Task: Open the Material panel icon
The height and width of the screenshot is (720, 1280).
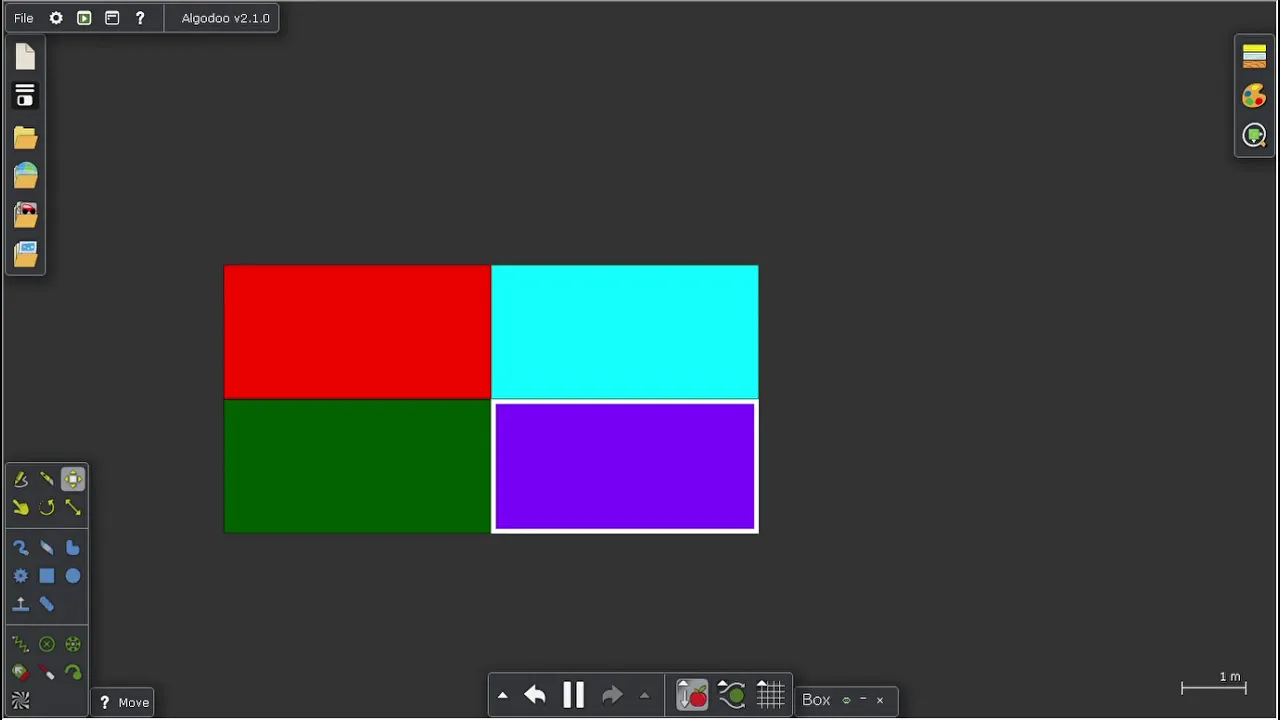Action: (1254, 56)
